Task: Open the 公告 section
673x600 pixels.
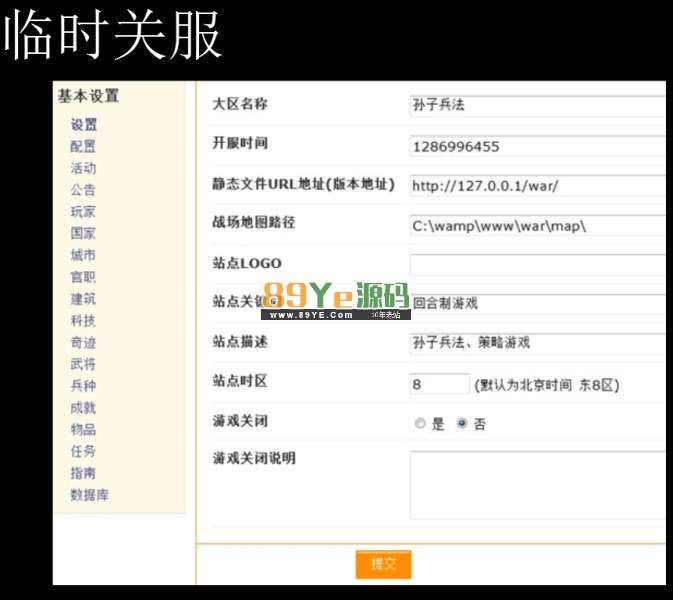Action: [x=83, y=190]
